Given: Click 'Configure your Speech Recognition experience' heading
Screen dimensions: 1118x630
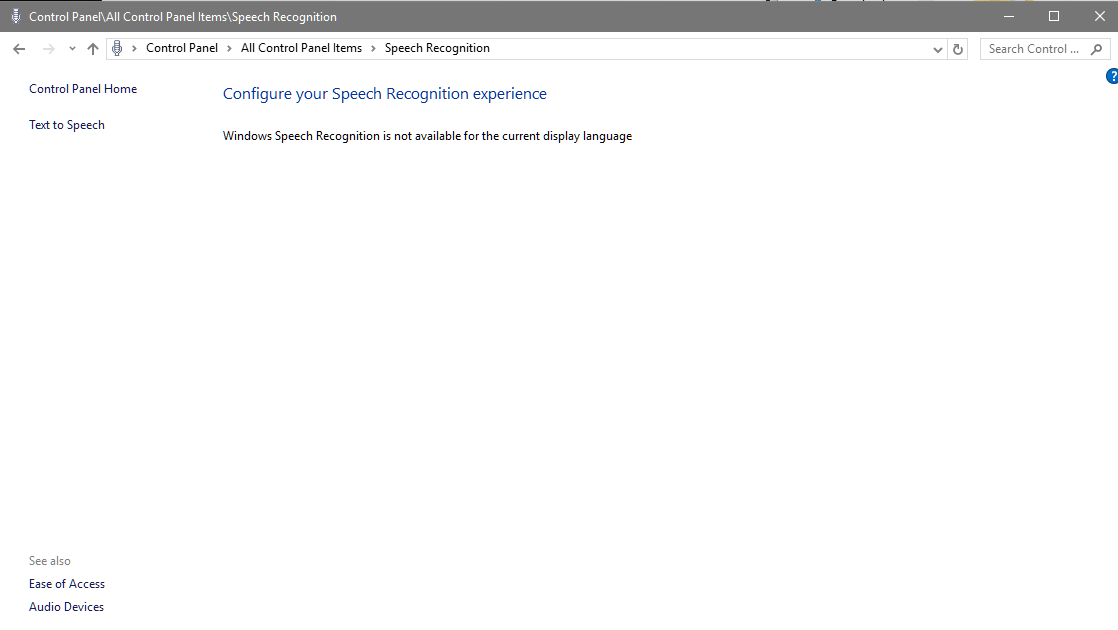Looking at the screenshot, I should [384, 94].
